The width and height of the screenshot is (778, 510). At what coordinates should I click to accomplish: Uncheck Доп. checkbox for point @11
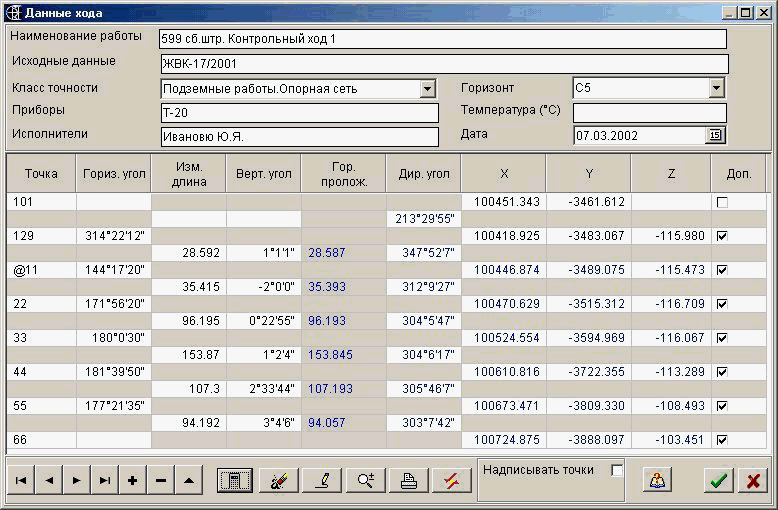[x=722, y=270]
